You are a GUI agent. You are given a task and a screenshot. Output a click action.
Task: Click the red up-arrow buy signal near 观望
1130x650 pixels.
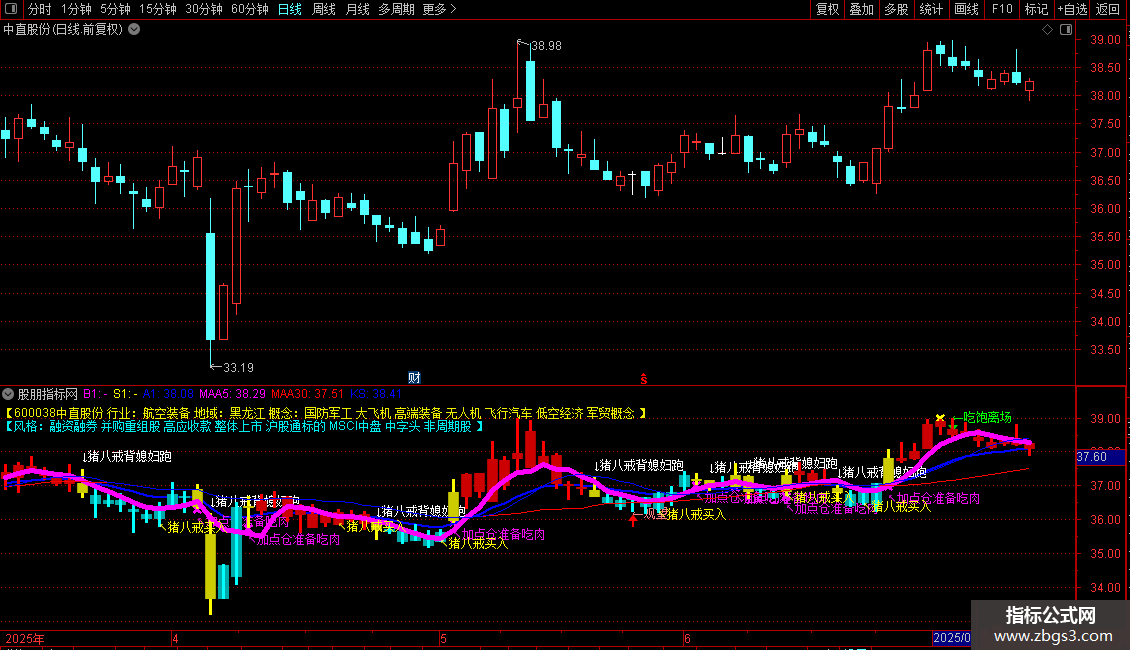pyautogui.click(x=633, y=520)
